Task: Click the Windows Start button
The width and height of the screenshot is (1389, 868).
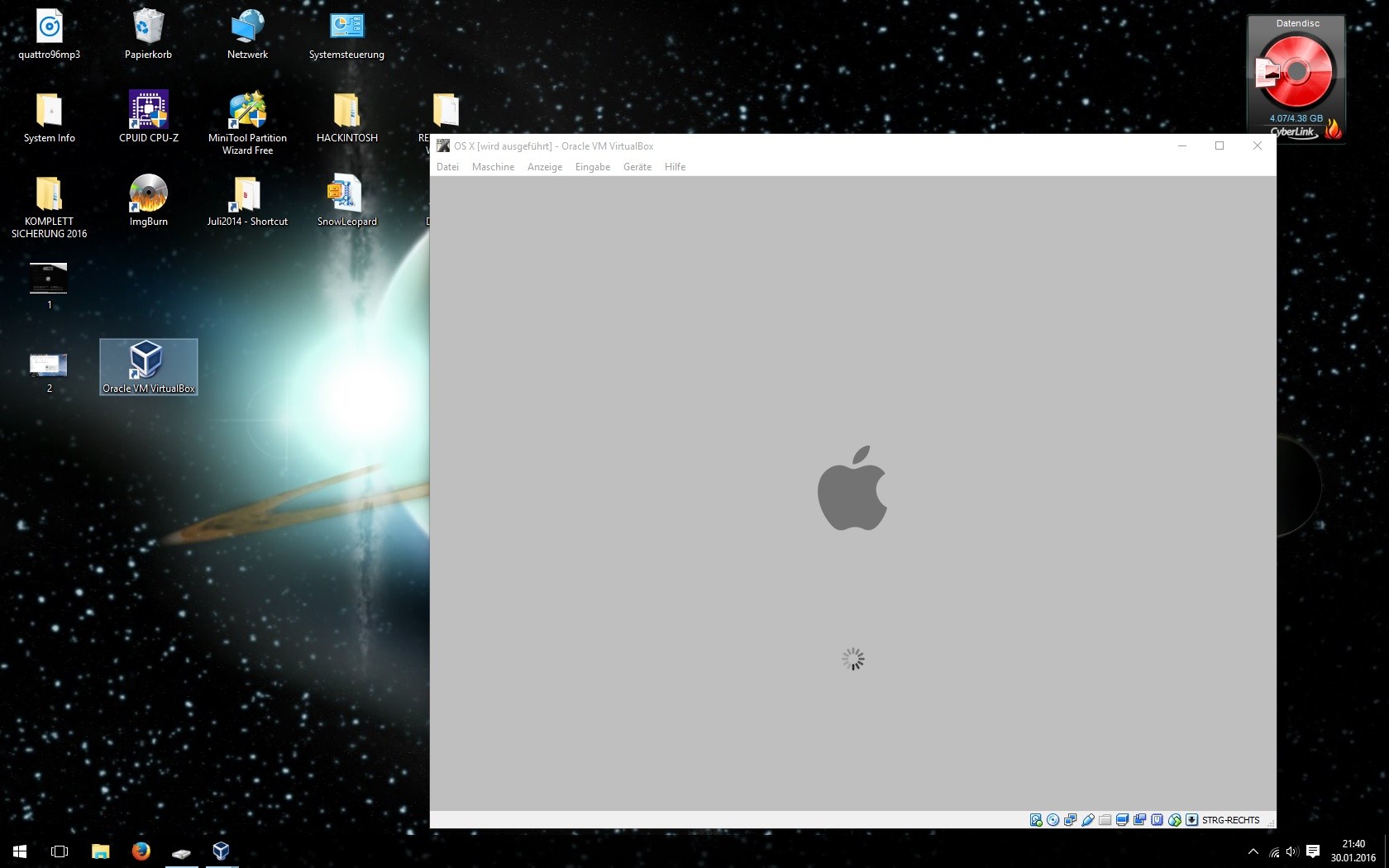Action: 20,851
